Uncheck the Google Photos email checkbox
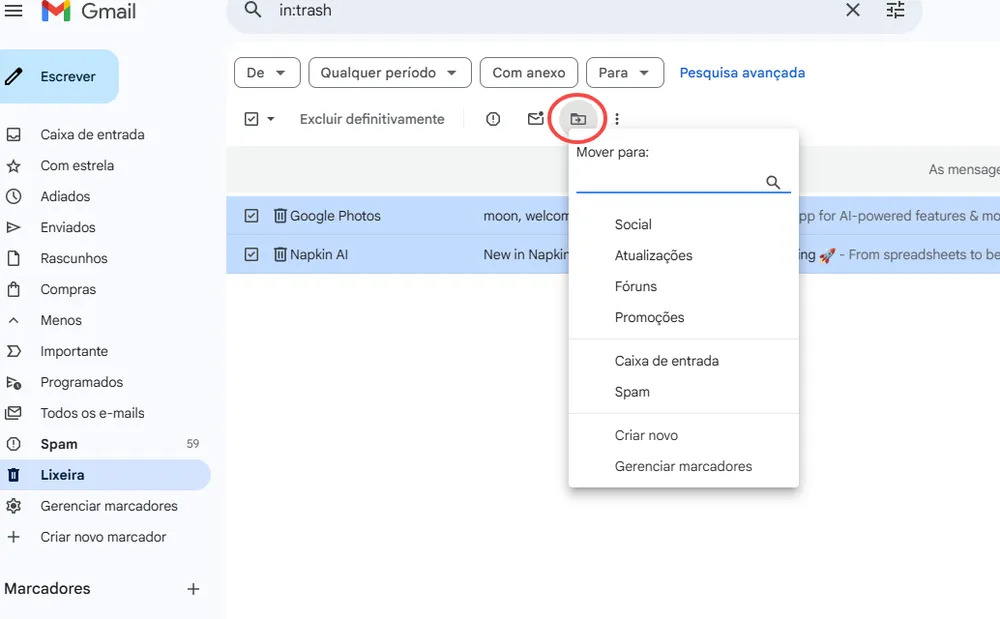Screen dimensions: 1000x619 pos(251,215)
